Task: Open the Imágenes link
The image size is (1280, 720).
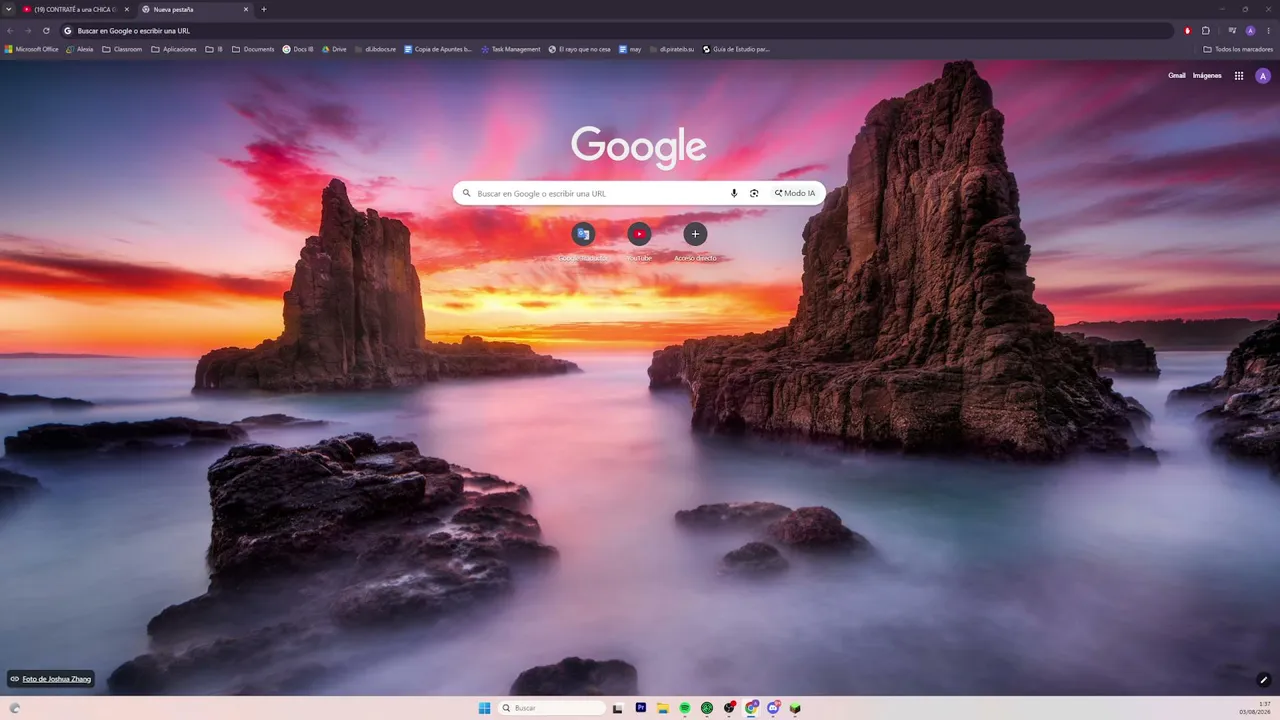Action: pos(1207,76)
